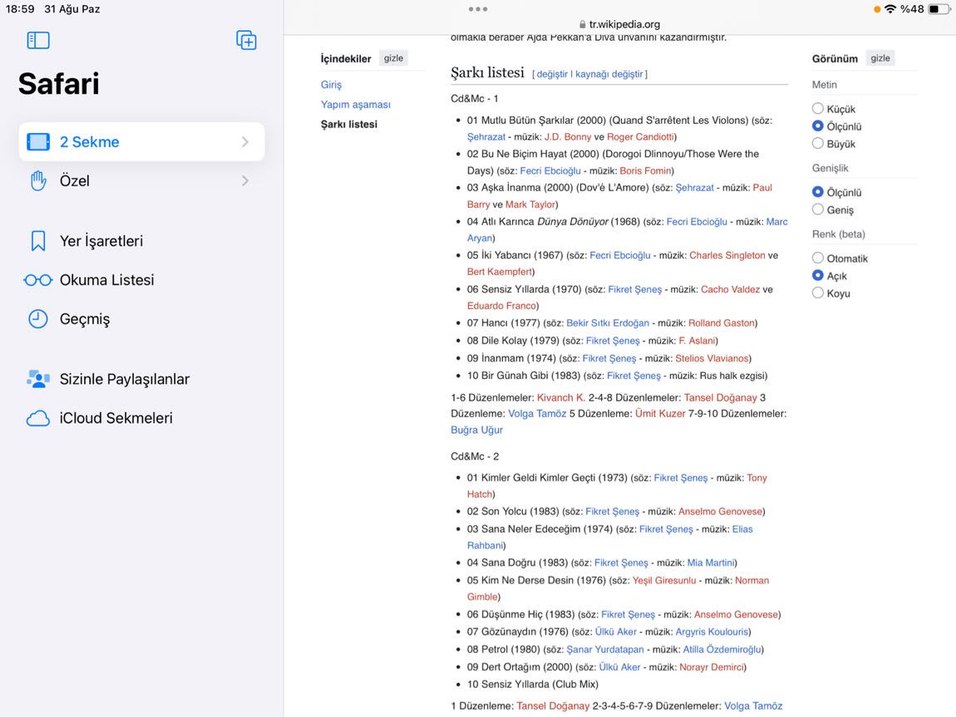Tap the Özel private browsing hand icon

pyautogui.click(x=38, y=181)
